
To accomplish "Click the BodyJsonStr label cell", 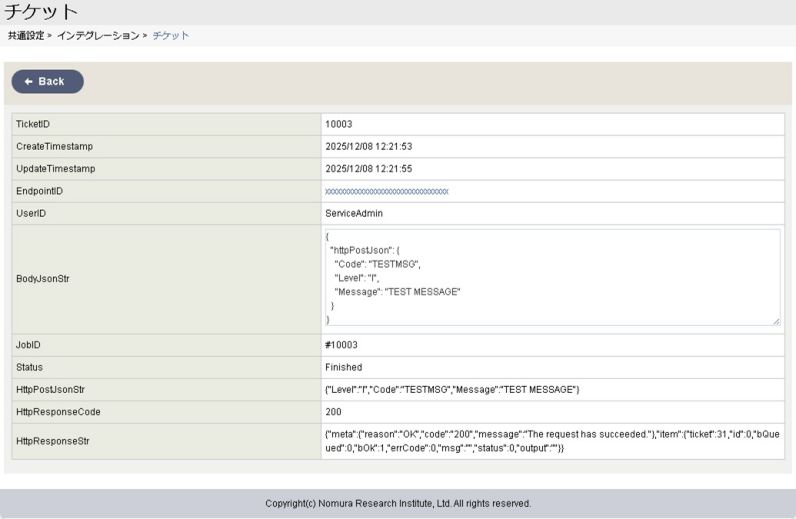I will [167, 279].
